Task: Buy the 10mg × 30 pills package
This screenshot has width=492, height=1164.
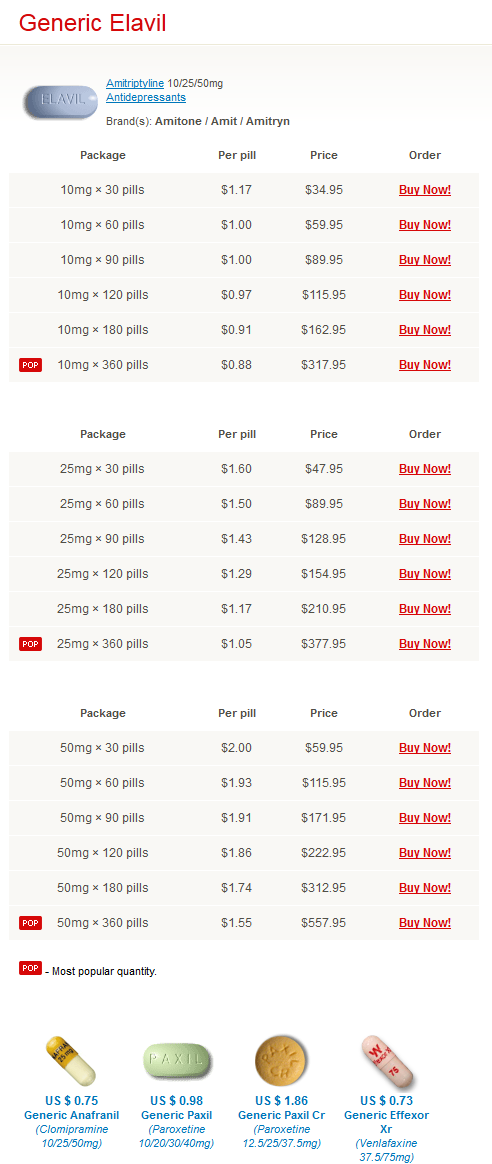Action: click(424, 190)
